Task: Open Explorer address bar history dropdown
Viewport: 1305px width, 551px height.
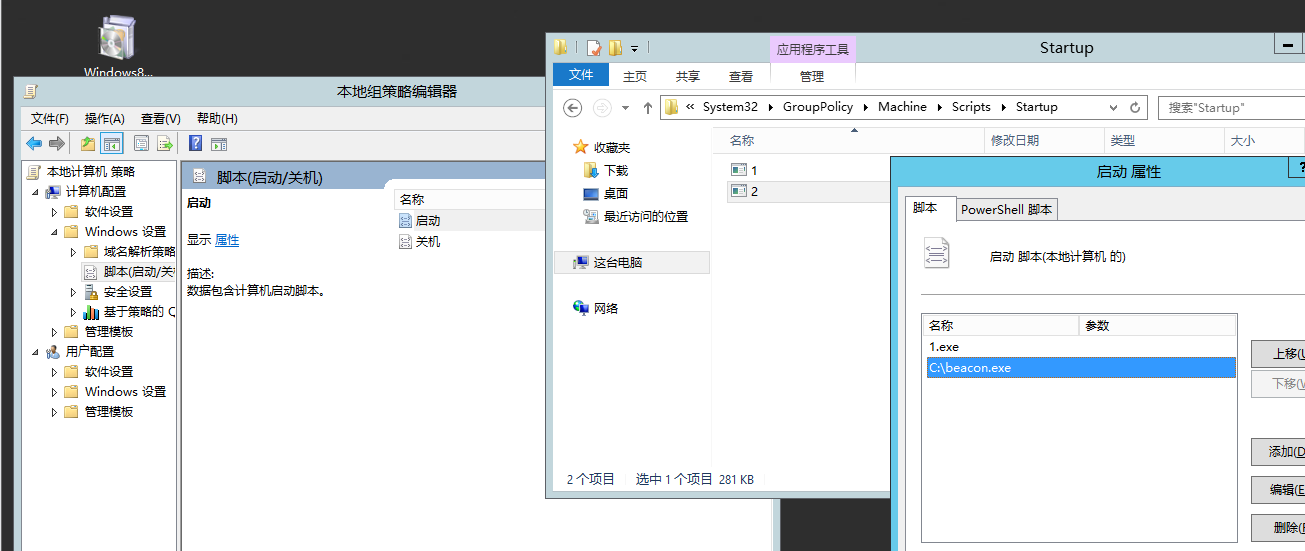Action: point(1113,107)
